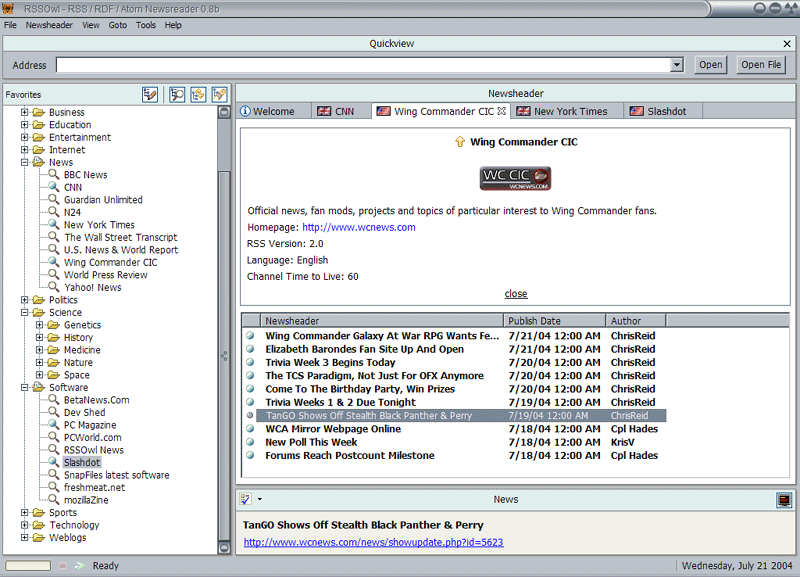Screen dimensions: 800x577
Task: Click the green arrow icon in status bar
Action: click(x=81, y=566)
